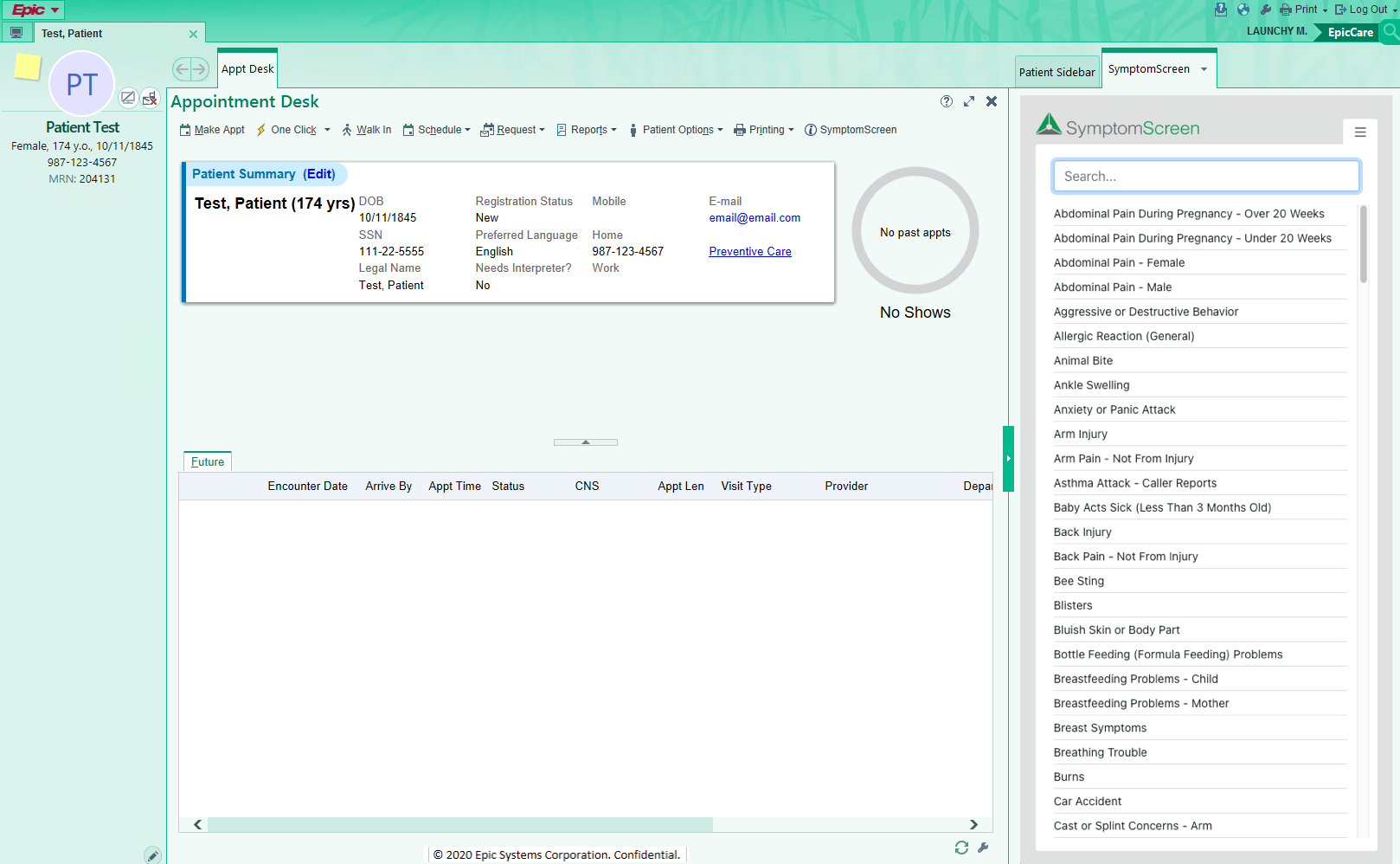Viewport: 1400px width, 864px height.
Task: Click the EpicCare search magnifier icon
Action: tap(1390, 32)
